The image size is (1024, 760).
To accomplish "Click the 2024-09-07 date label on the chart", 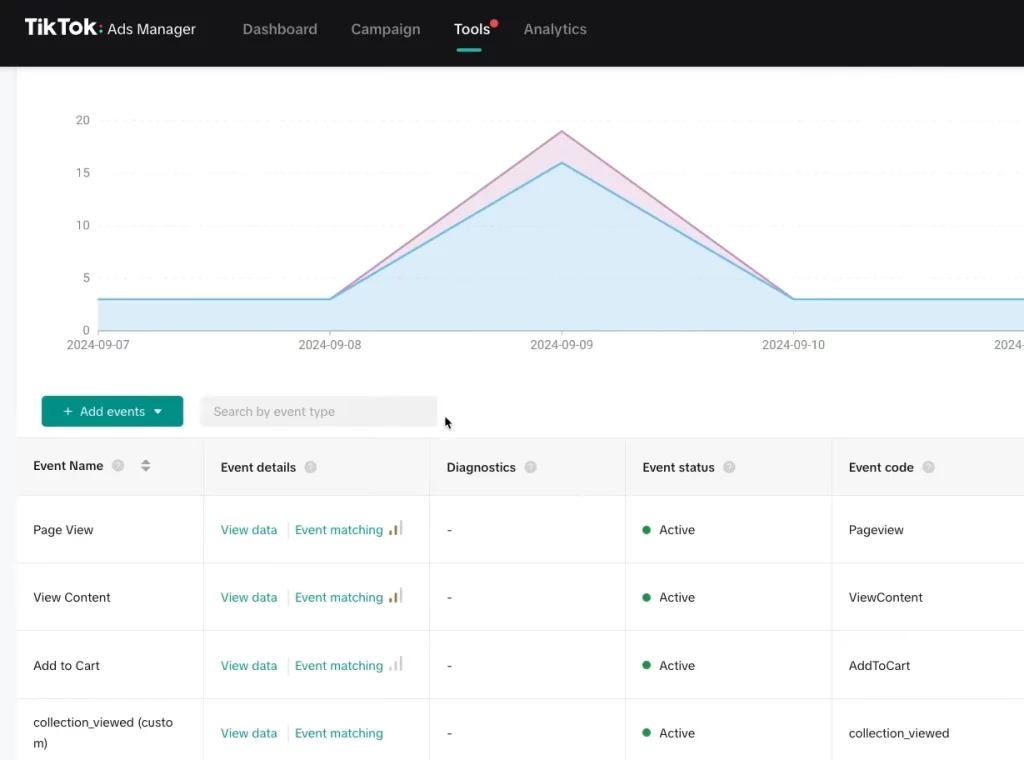I will coord(98,345).
